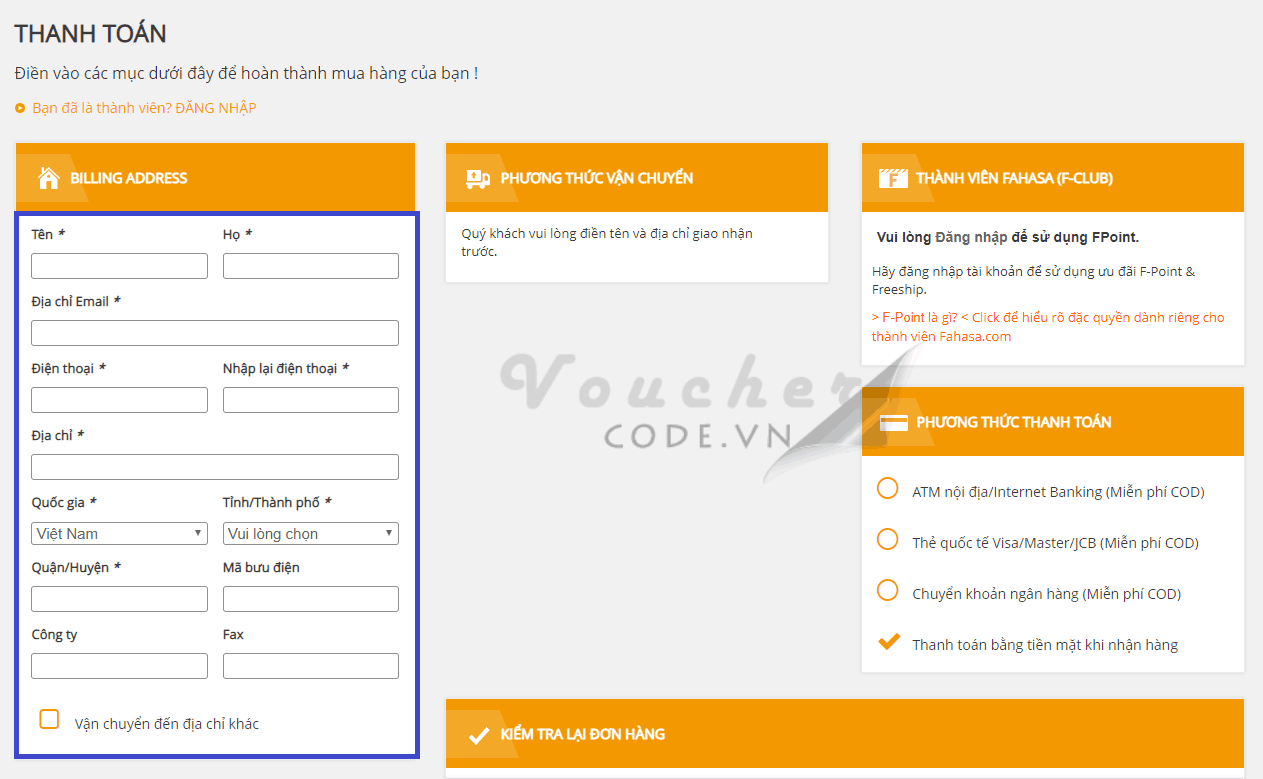Focus the Tên input field
This screenshot has width=1263, height=779.
(119, 266)
